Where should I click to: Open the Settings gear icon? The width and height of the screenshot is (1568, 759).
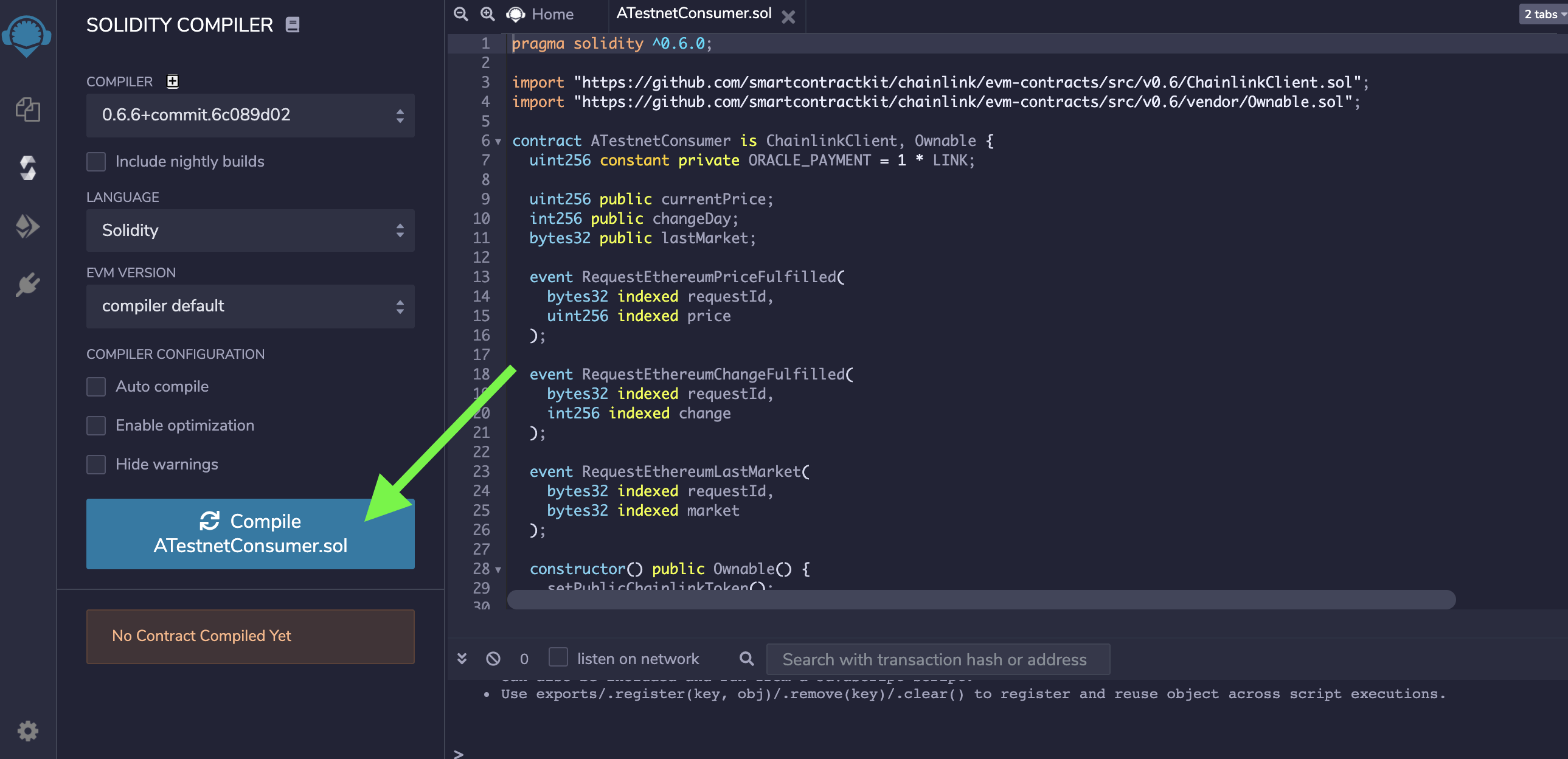(27, 730)
